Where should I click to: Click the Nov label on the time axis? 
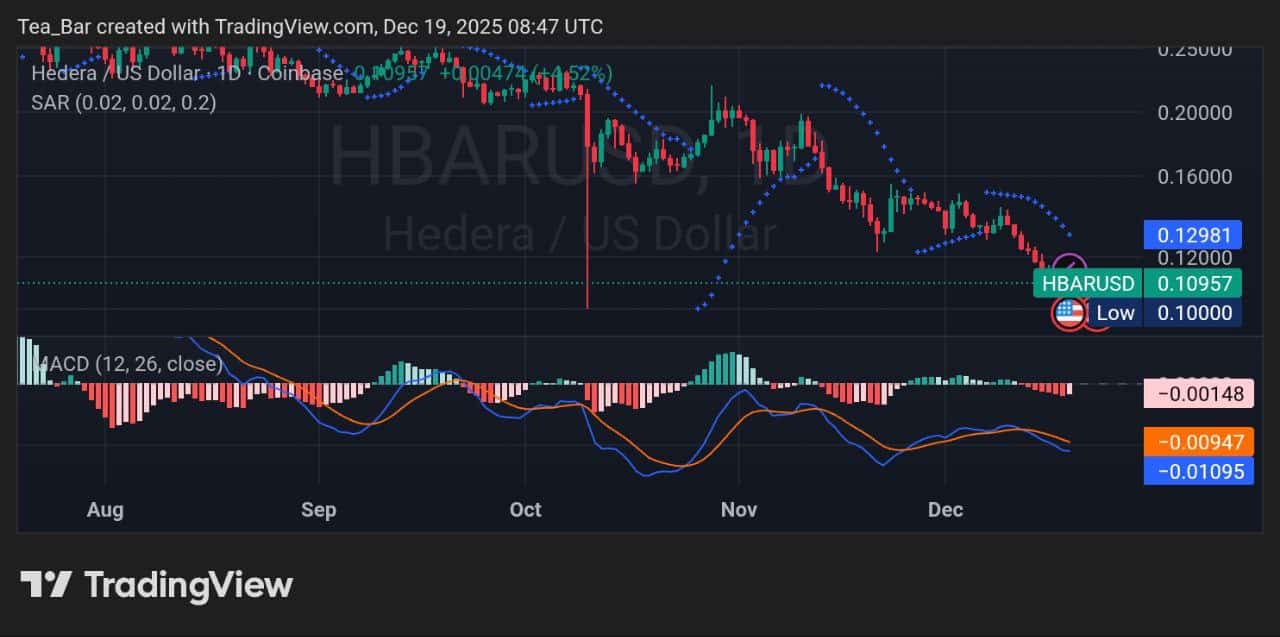tap(739, 510)
